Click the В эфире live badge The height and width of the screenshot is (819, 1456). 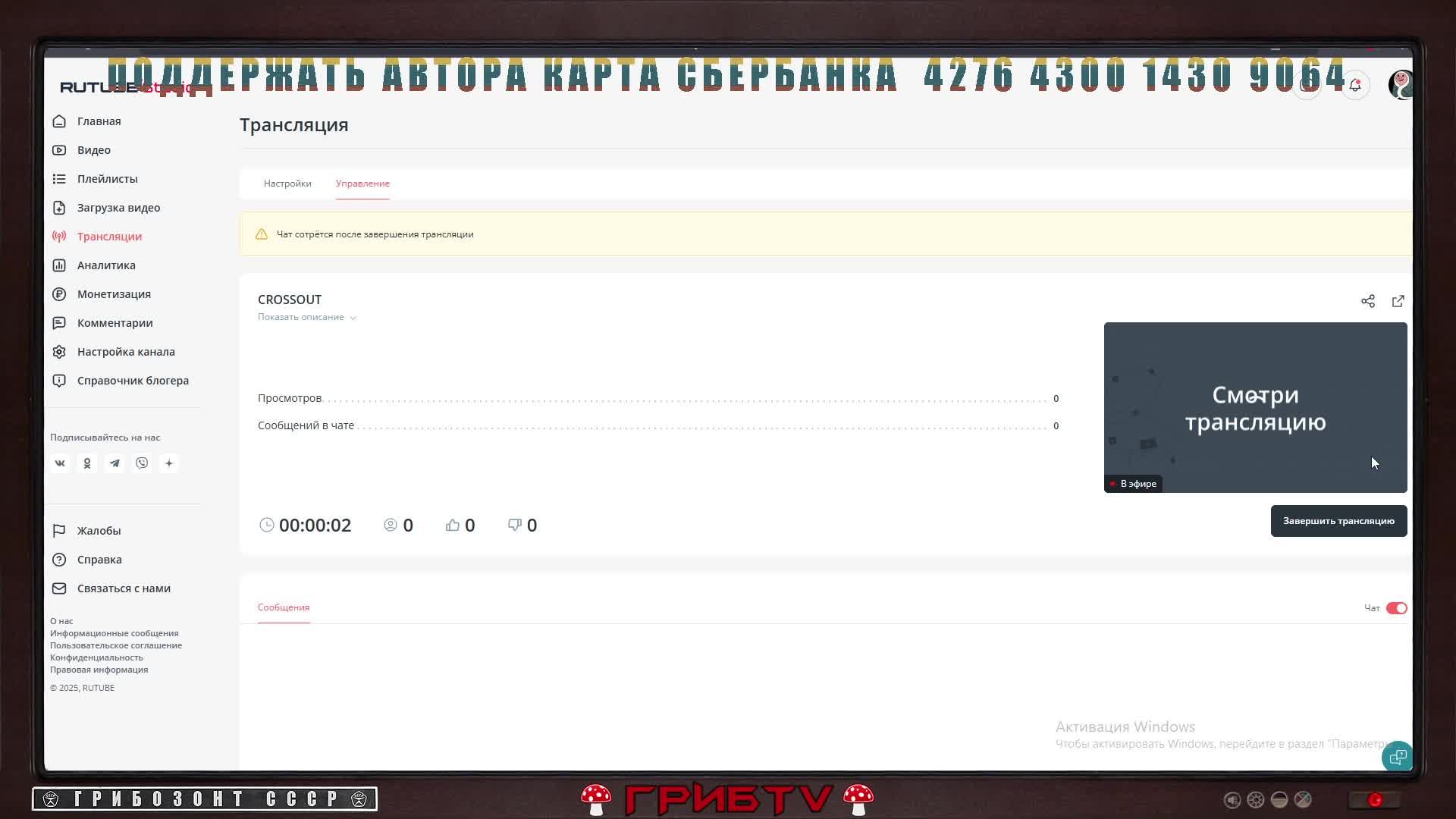click(x=1133, y=484)
